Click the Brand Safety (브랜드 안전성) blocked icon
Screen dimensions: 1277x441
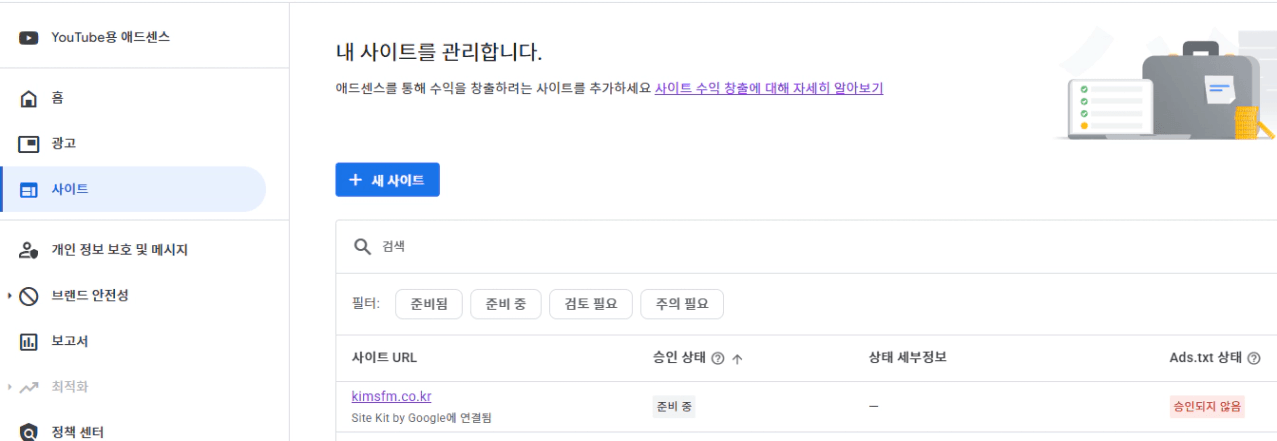coord(29,296)
